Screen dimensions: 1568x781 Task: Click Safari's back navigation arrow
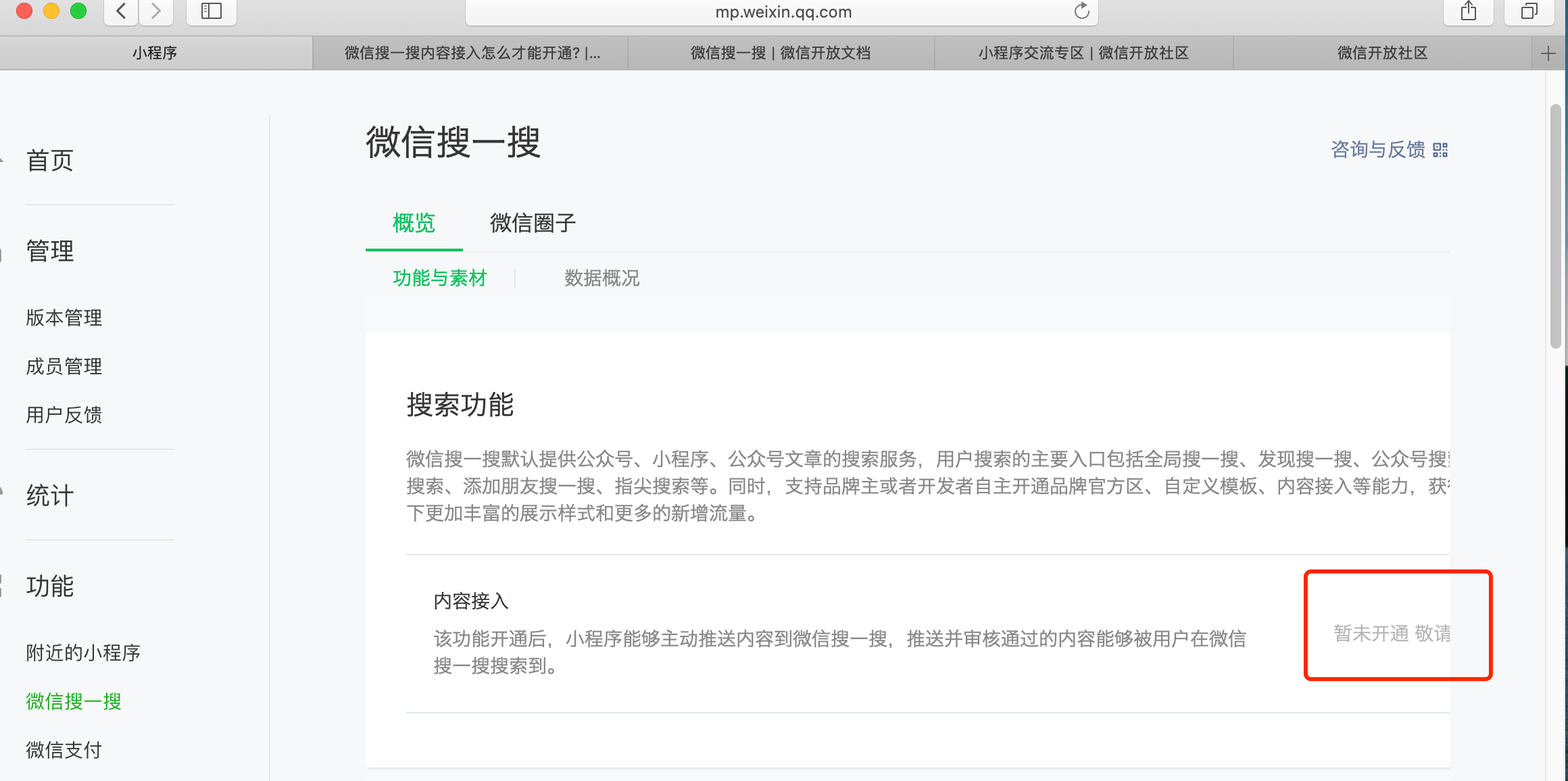pos(122,11)
